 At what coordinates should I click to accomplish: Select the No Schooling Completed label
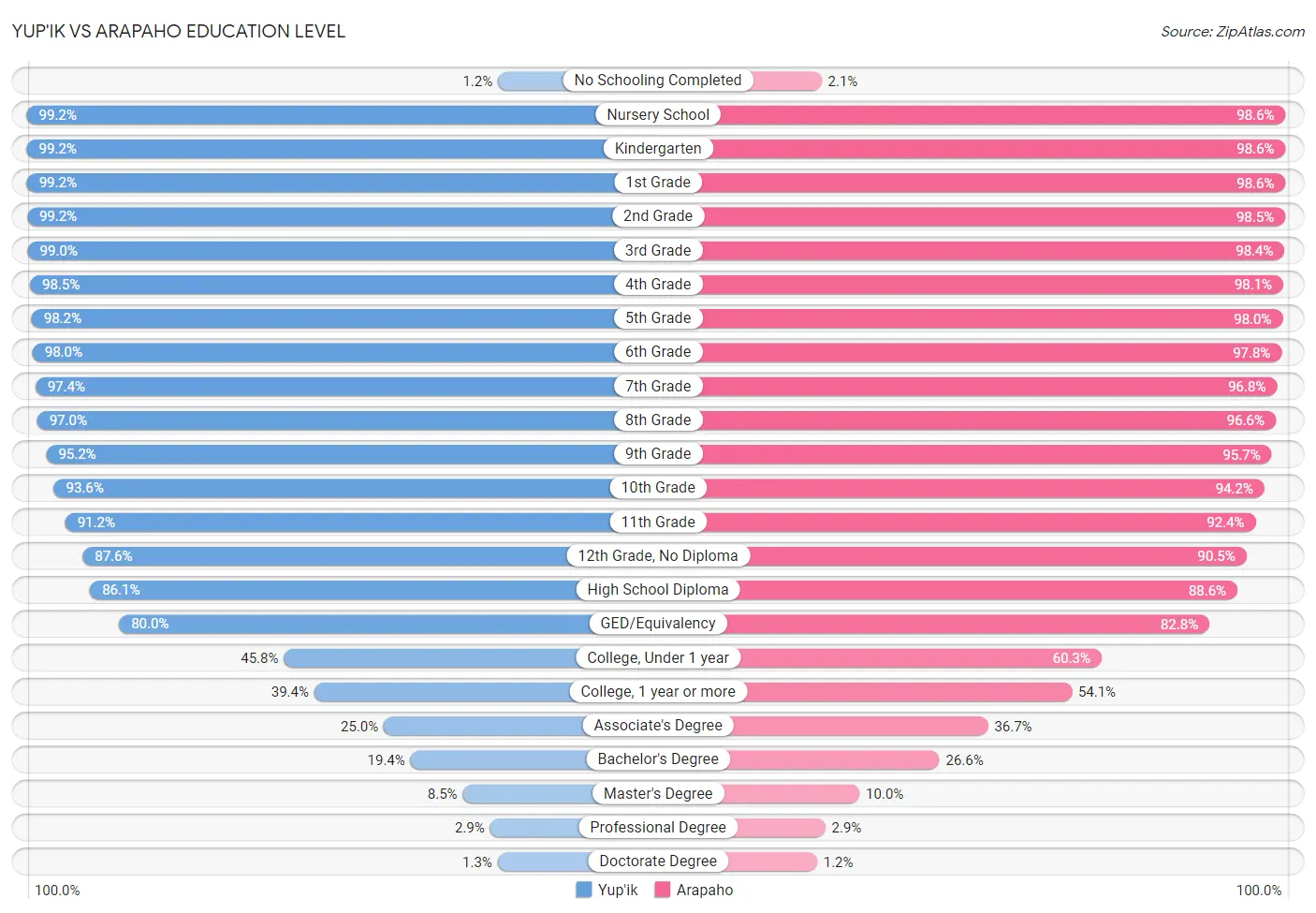tap(658, 81)
